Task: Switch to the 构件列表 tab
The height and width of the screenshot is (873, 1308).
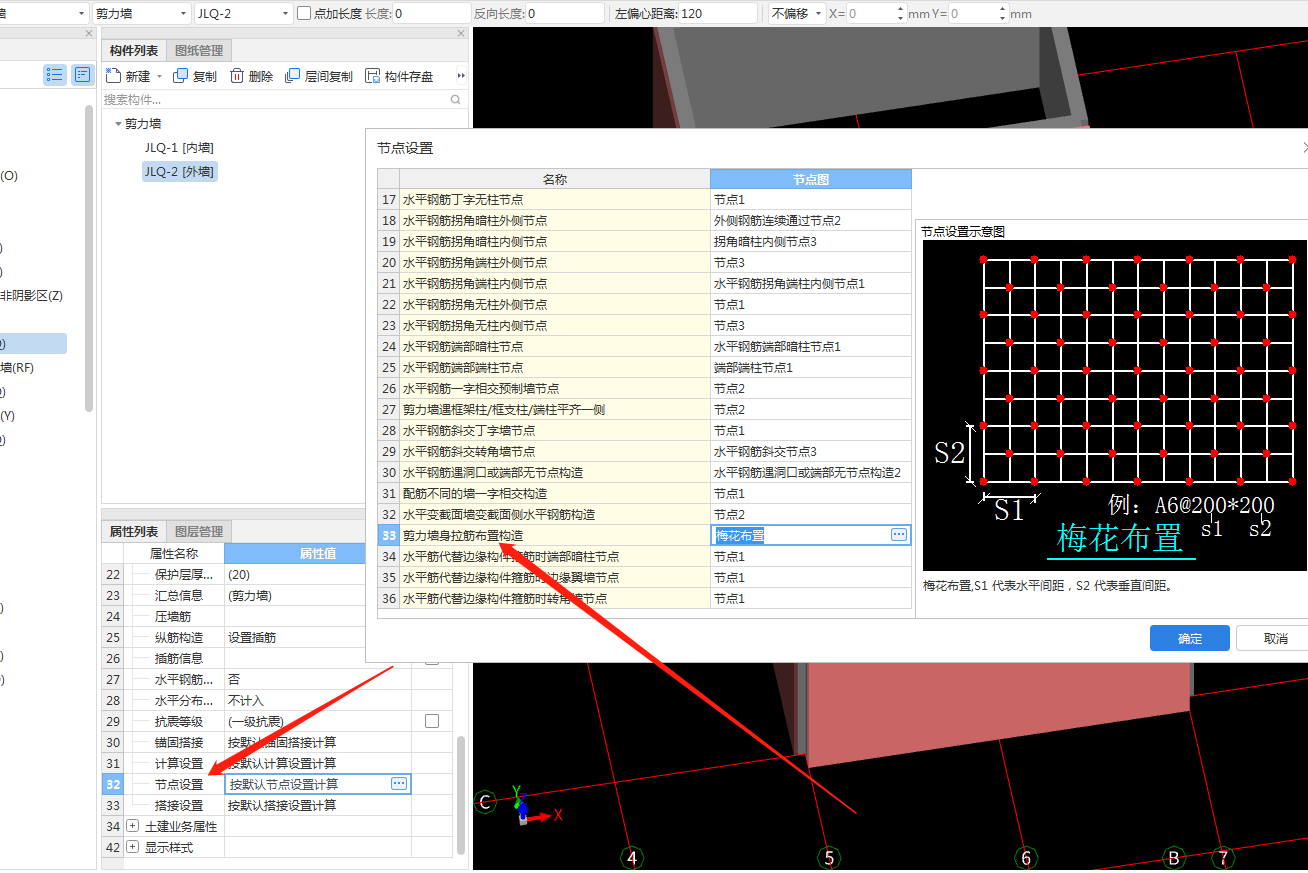Action: pos(134,50)
